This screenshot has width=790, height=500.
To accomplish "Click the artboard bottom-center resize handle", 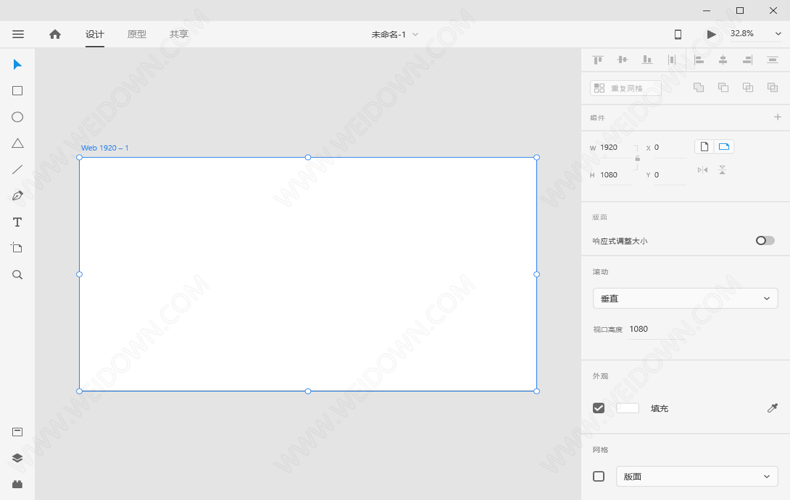I will pyautogui.click(x=308, y=391).
